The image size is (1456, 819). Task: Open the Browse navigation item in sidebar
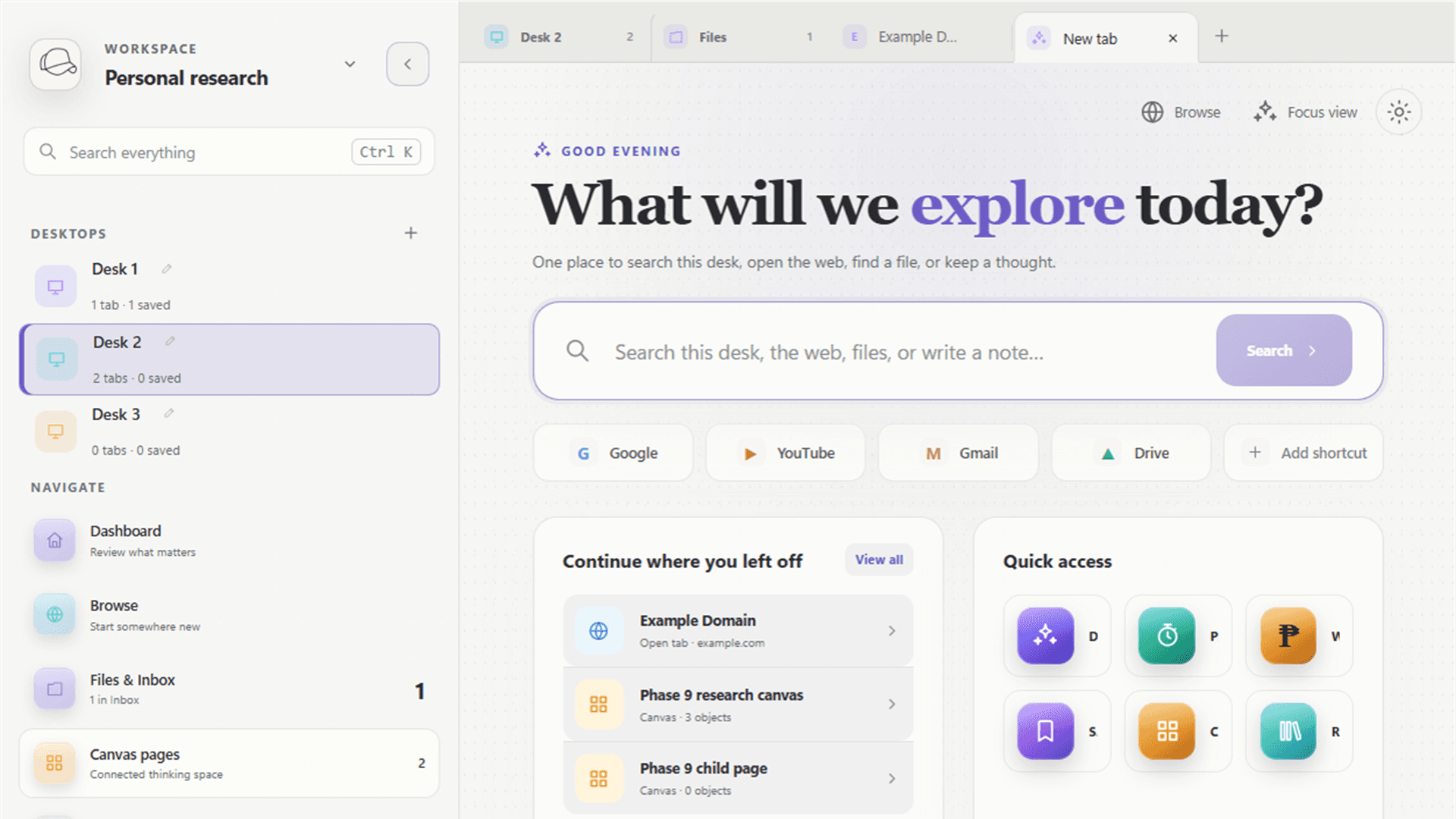click(229, 614)
